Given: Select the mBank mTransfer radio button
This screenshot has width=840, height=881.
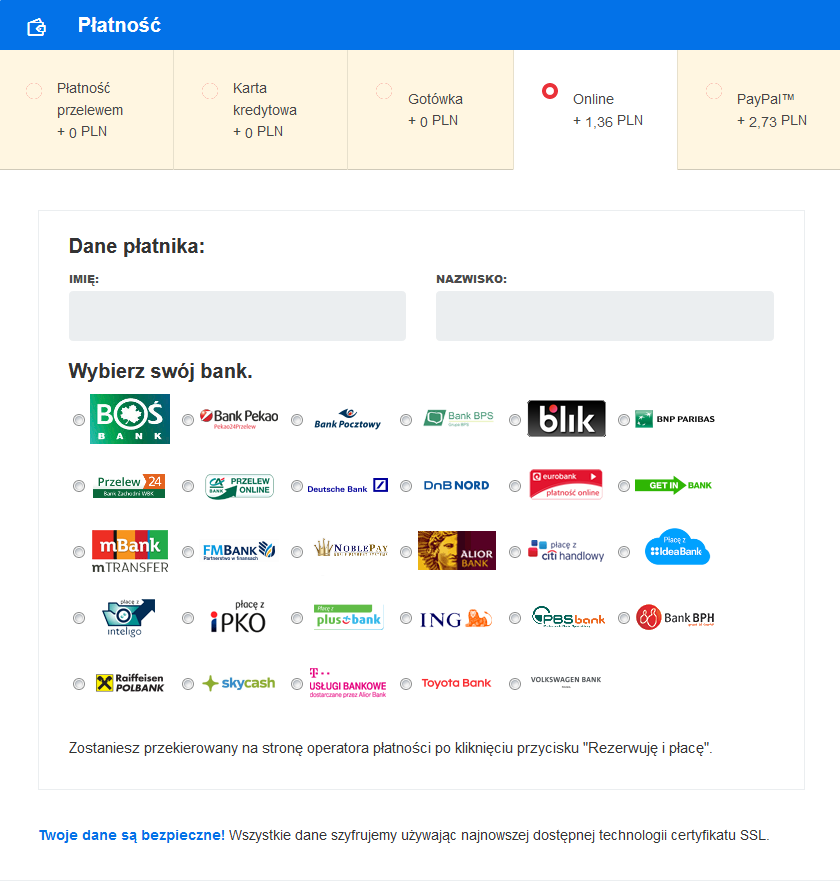Looking at the screenshot, I should (x=79, y=552).
